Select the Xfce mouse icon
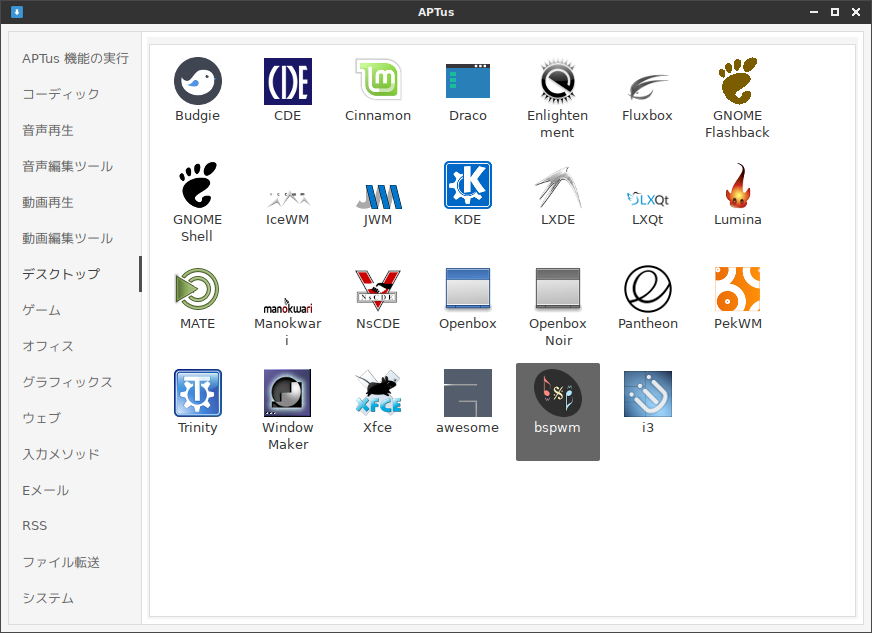Viewport: 872px width, 633px height. click(x=378, y=393)
